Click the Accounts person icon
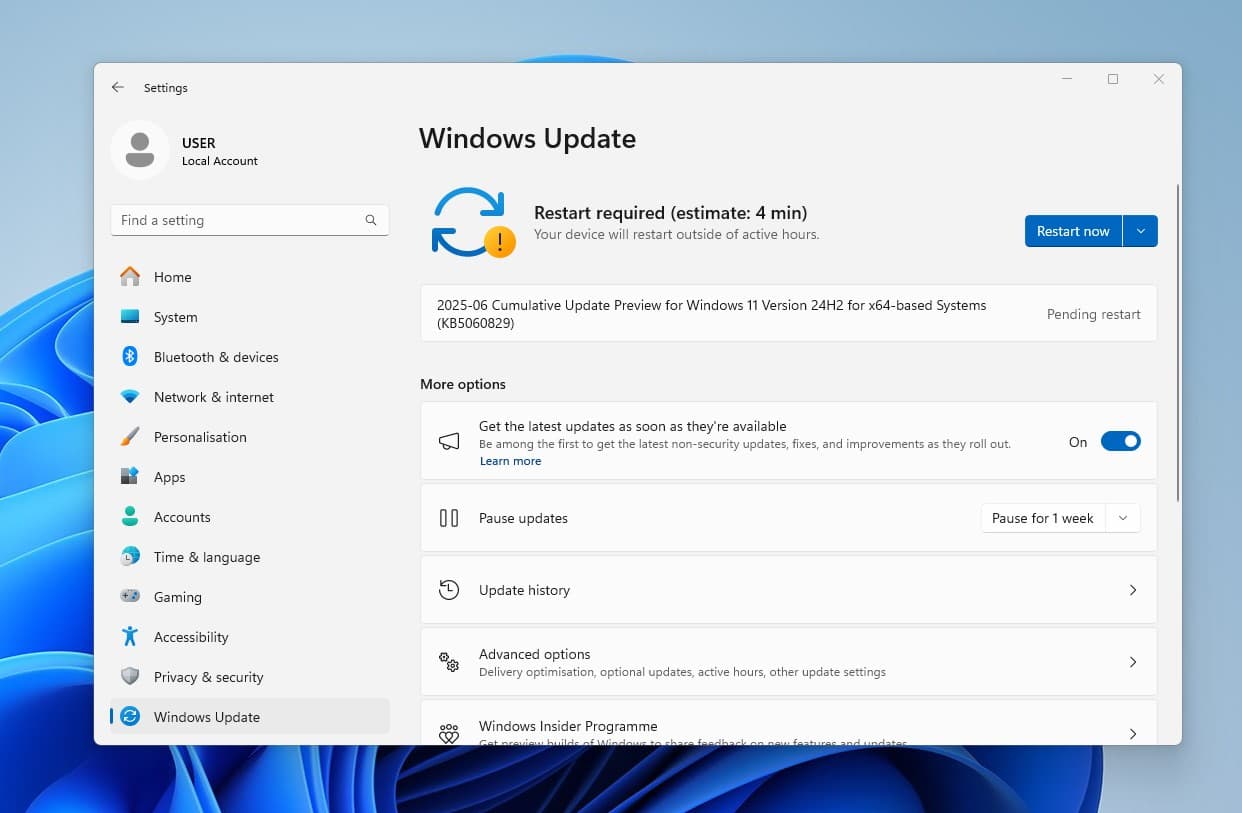Viewport: 1242px width, 813px height. pyautogui.click(x=130, y=517)
